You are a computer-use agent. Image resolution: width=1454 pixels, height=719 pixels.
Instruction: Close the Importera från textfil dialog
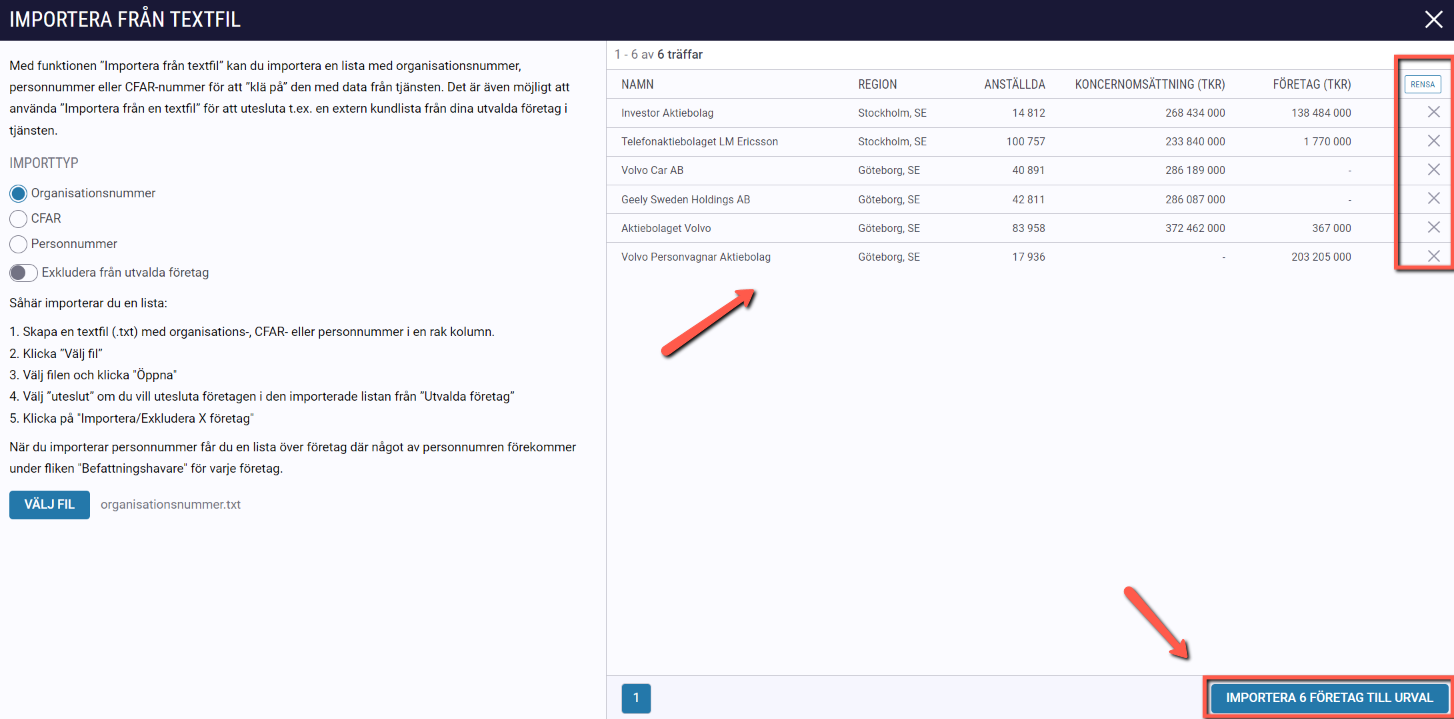pyautogui.click(x=1433, y=19)
